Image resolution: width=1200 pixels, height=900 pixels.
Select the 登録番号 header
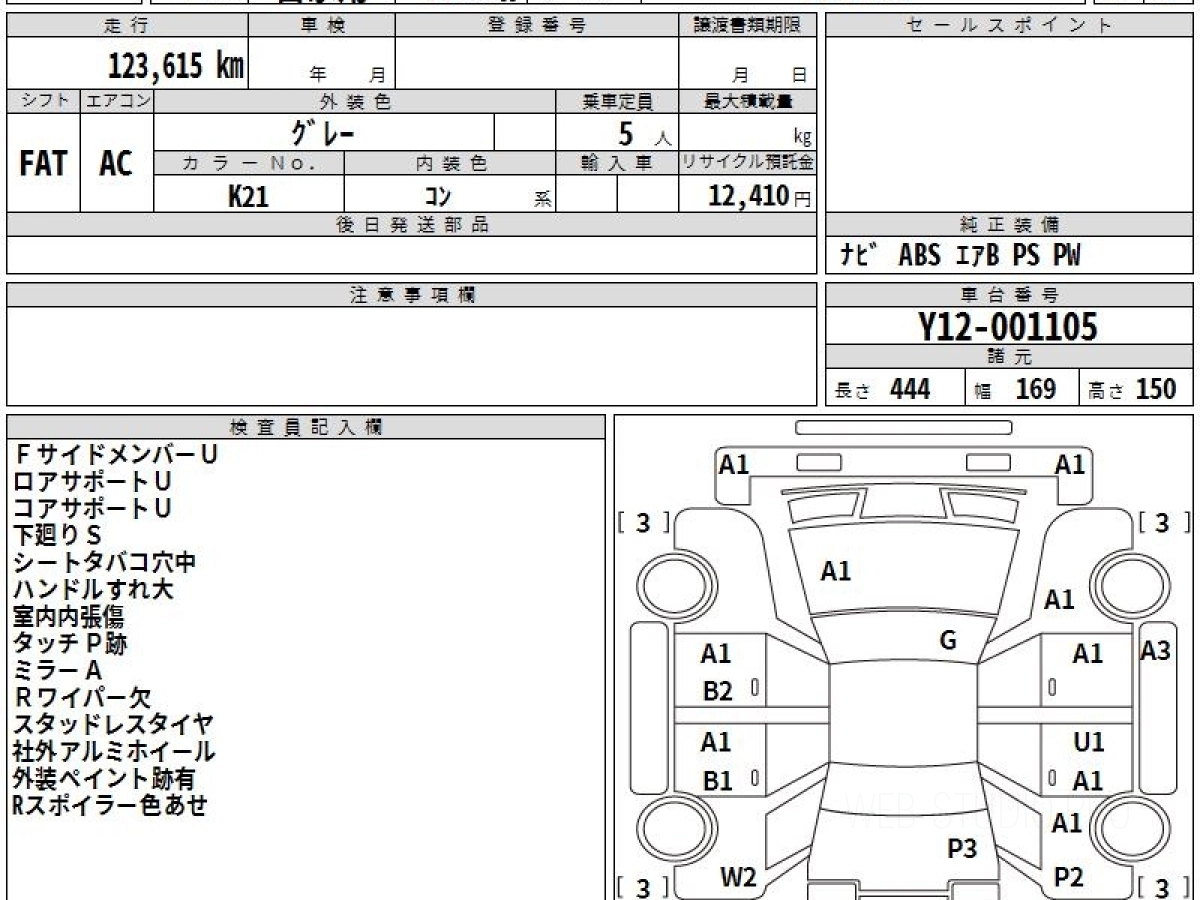537,26
